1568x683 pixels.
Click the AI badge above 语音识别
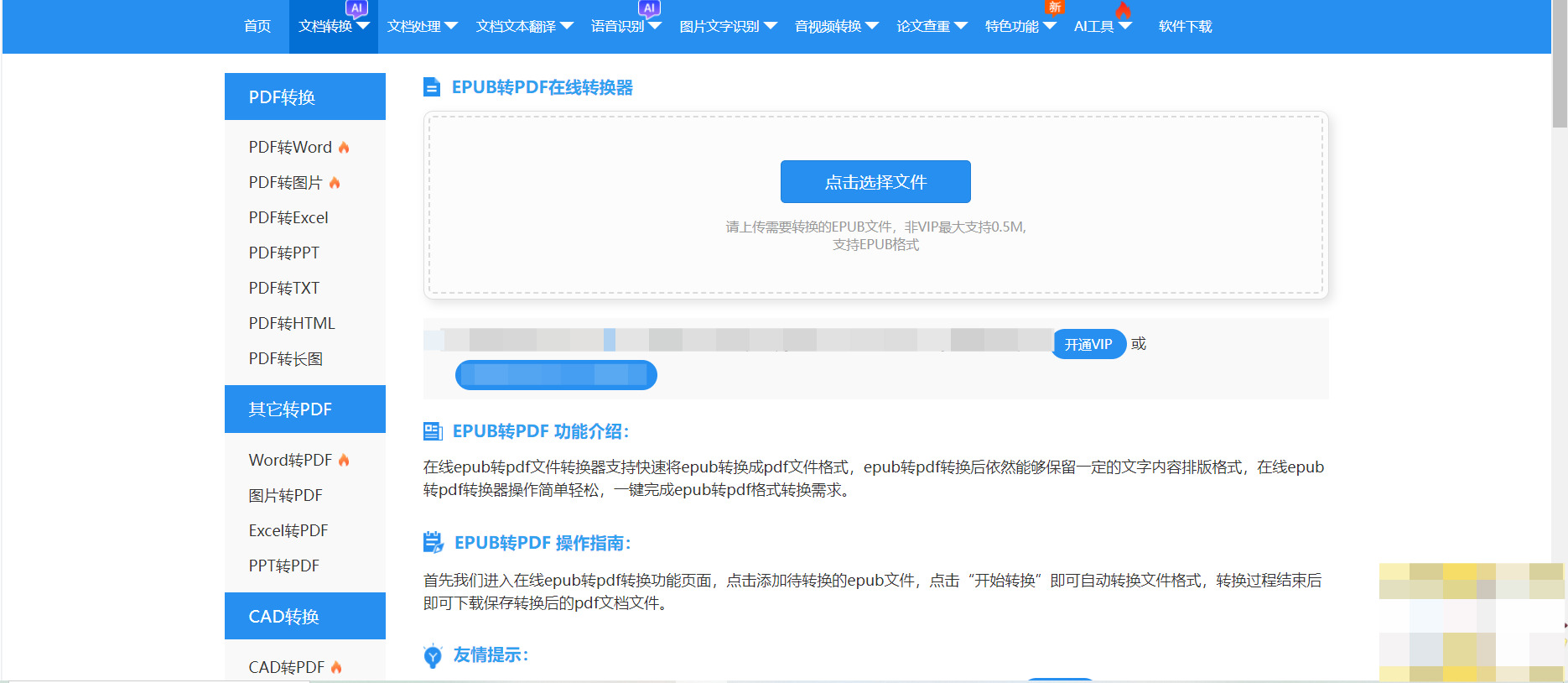pyautogui.click(x=649, y=8)
